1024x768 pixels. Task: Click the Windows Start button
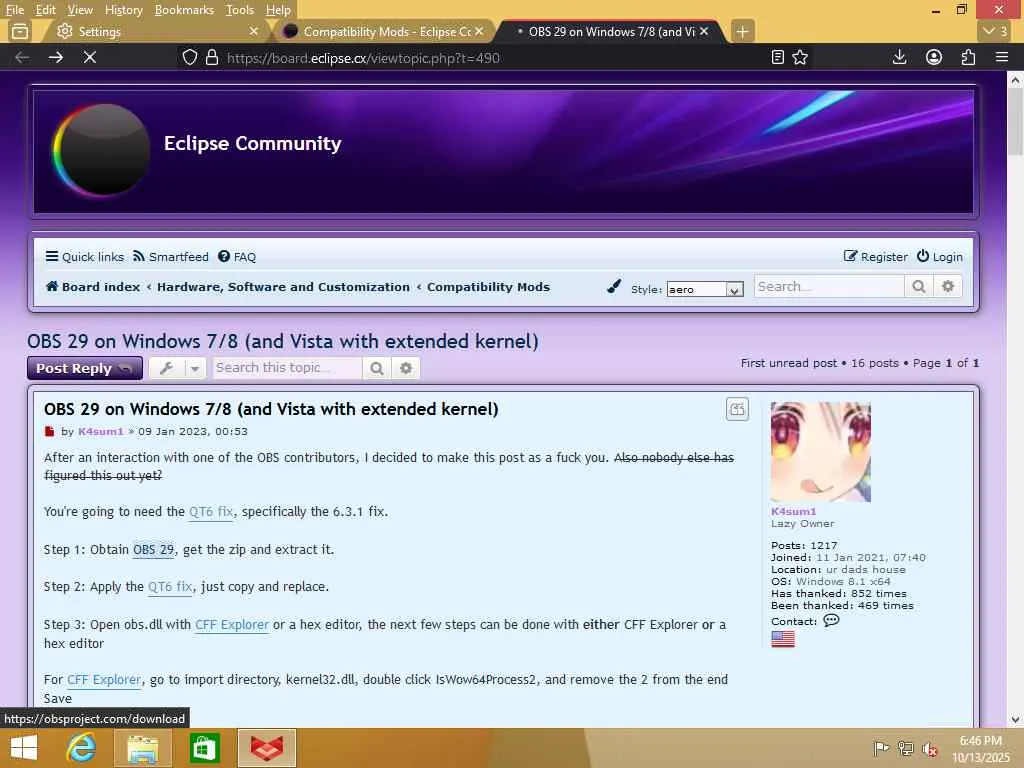24,748
